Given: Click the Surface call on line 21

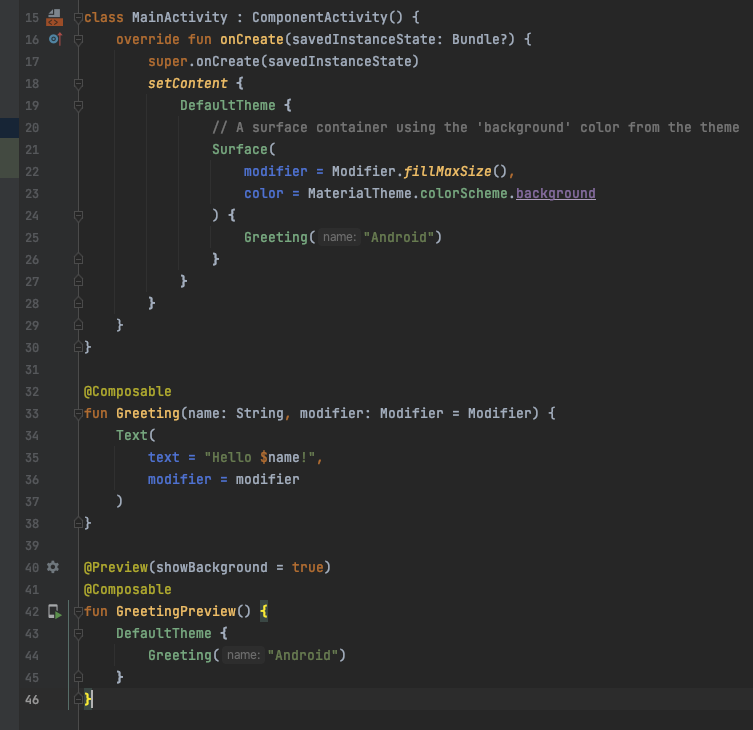Looking at the screenshot, I should click(240, 149).
